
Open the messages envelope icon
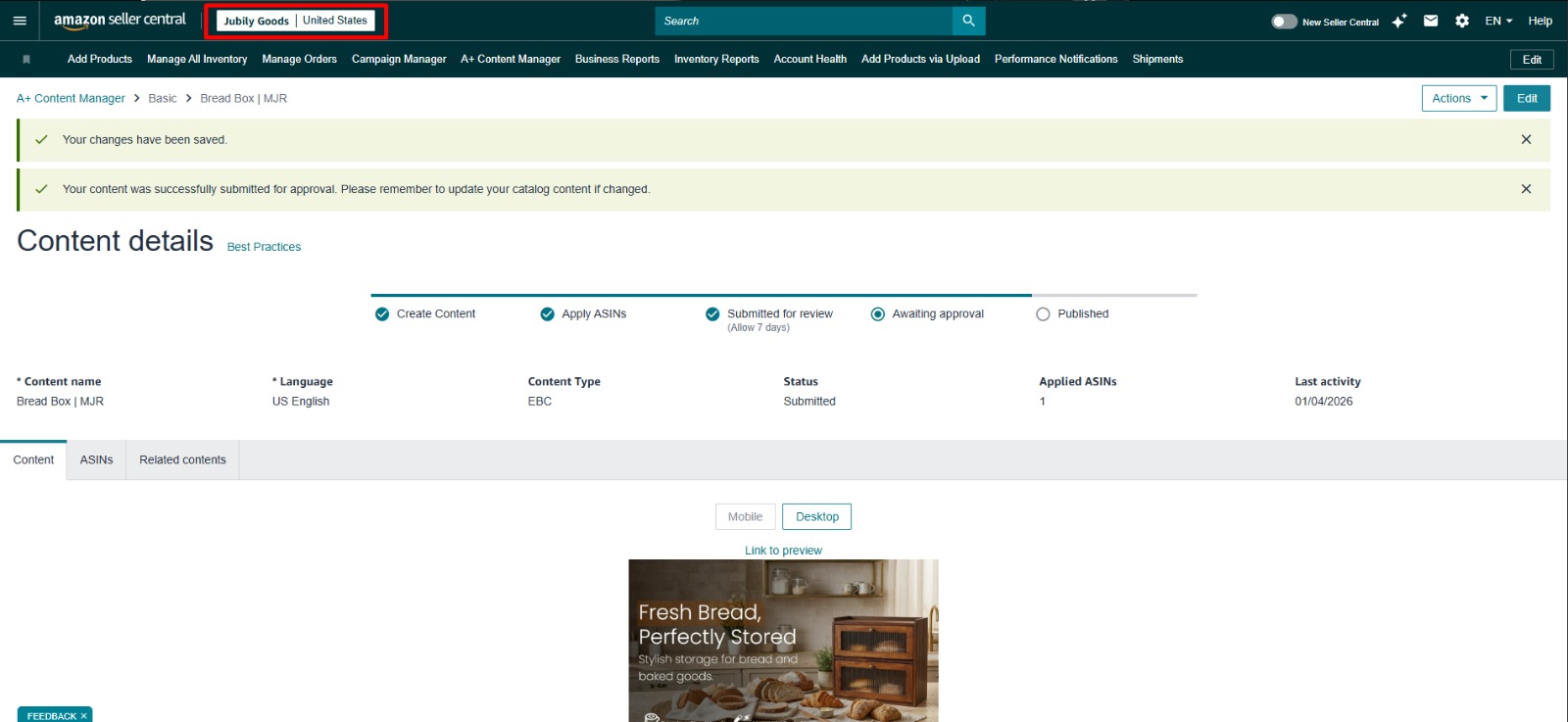click(1431, 21)
